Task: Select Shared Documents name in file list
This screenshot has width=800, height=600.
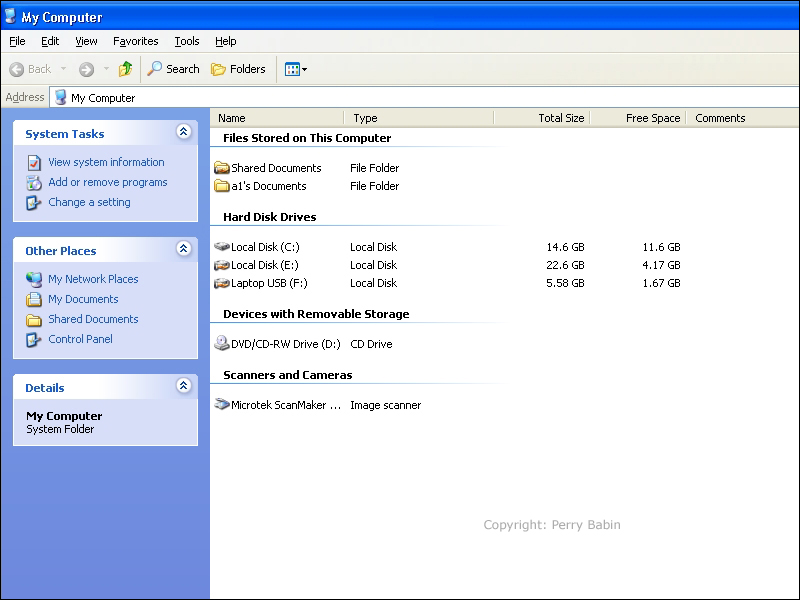Action: [276, 168]
